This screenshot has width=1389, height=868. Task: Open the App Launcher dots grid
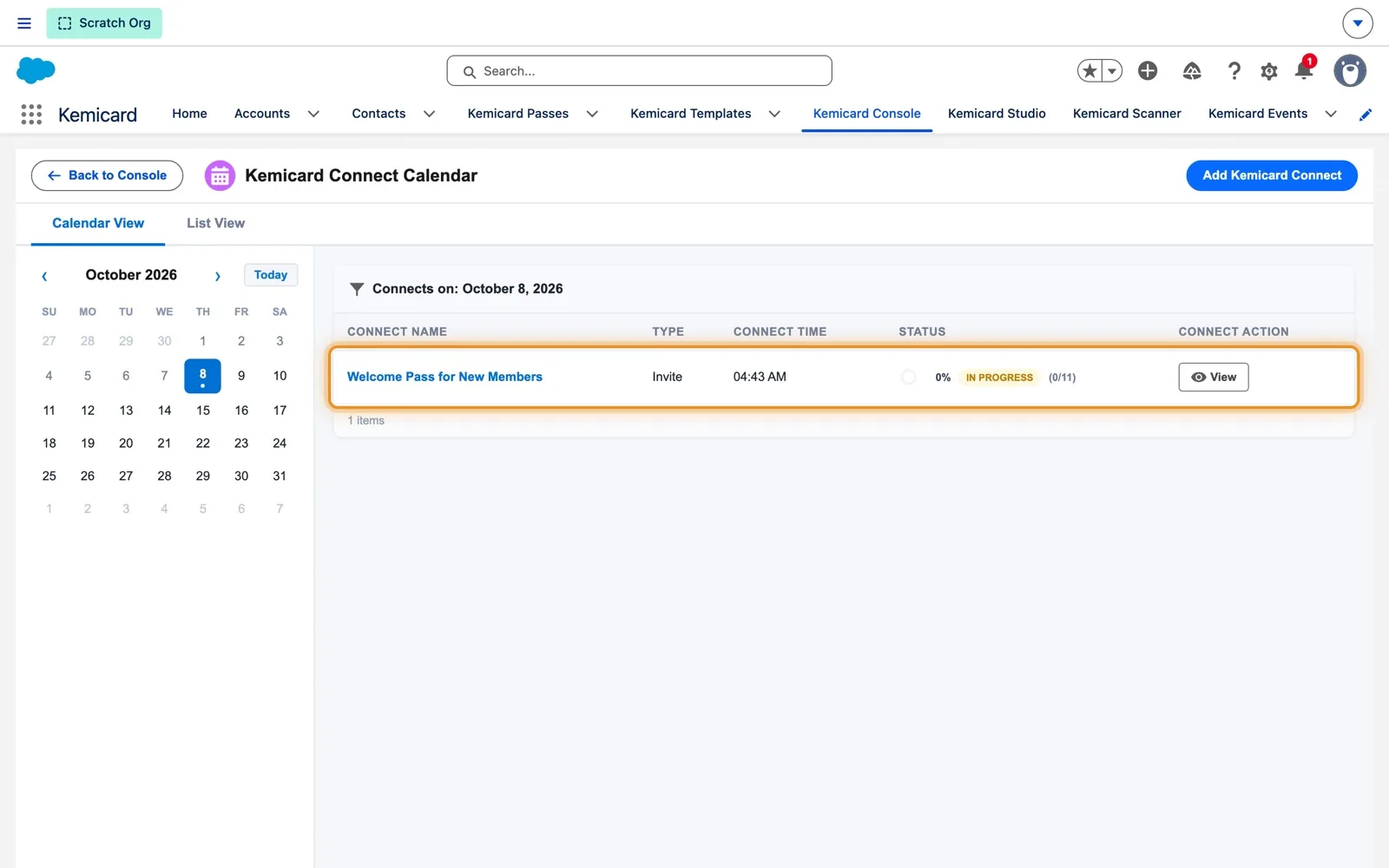[x=31, y=115]
